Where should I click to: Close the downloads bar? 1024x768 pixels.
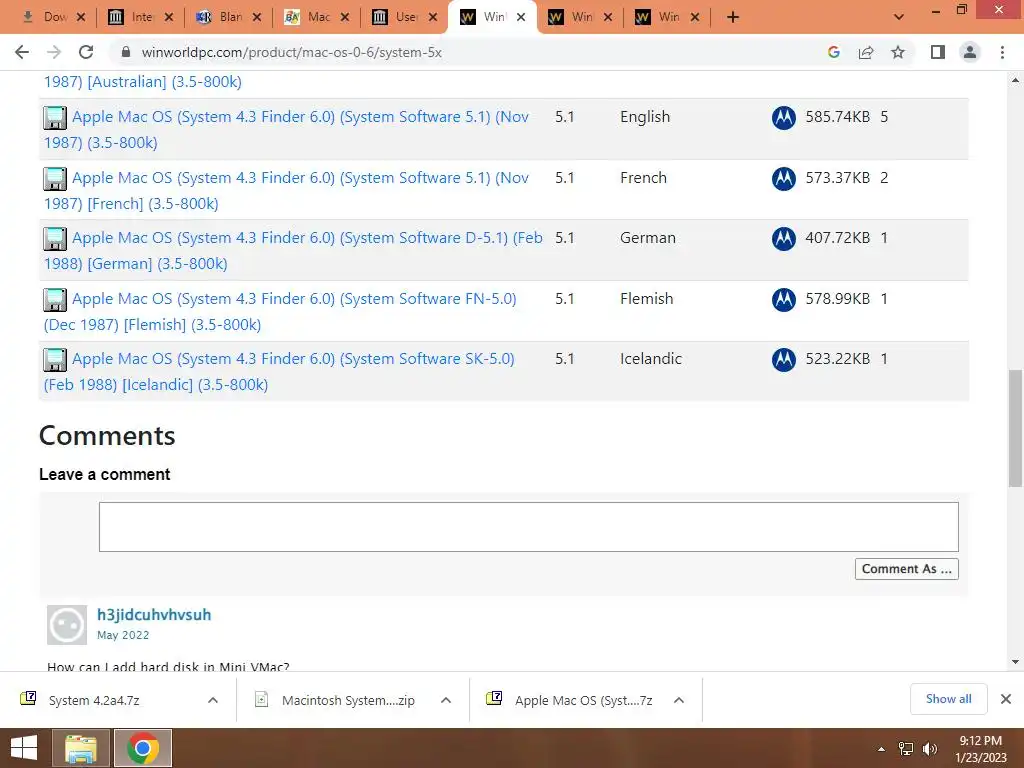[x=1006, y=699]
